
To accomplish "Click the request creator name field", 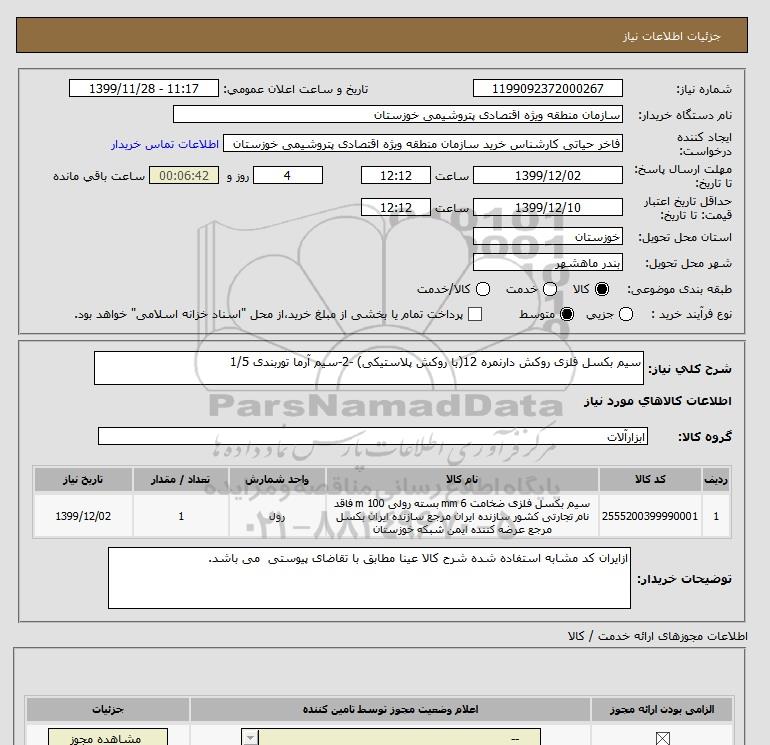I will pos(423,144).
